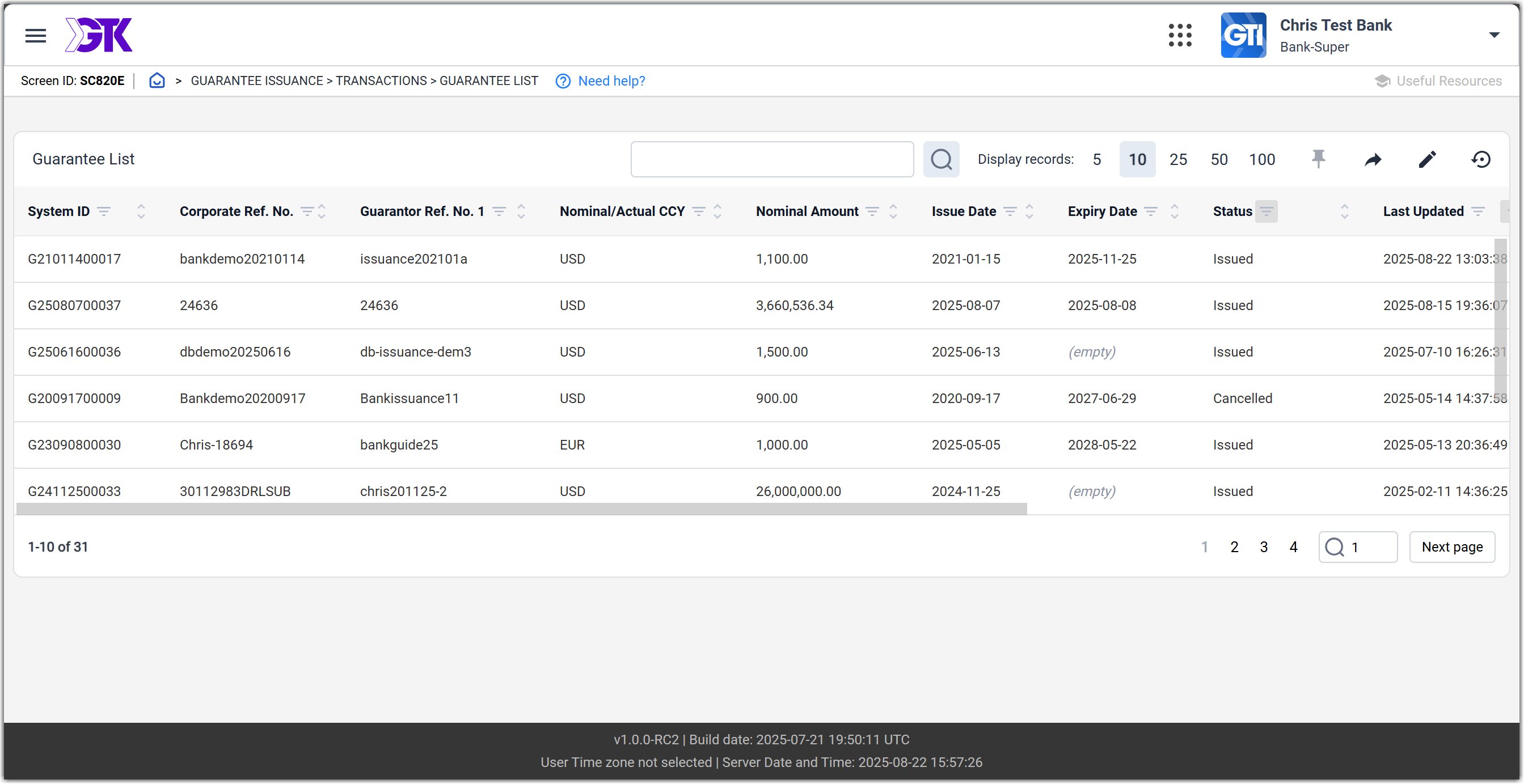The image size is (1524, 784).
Task: Click bankdemo20210114 corporate reference
Action: tap(242, 259)
